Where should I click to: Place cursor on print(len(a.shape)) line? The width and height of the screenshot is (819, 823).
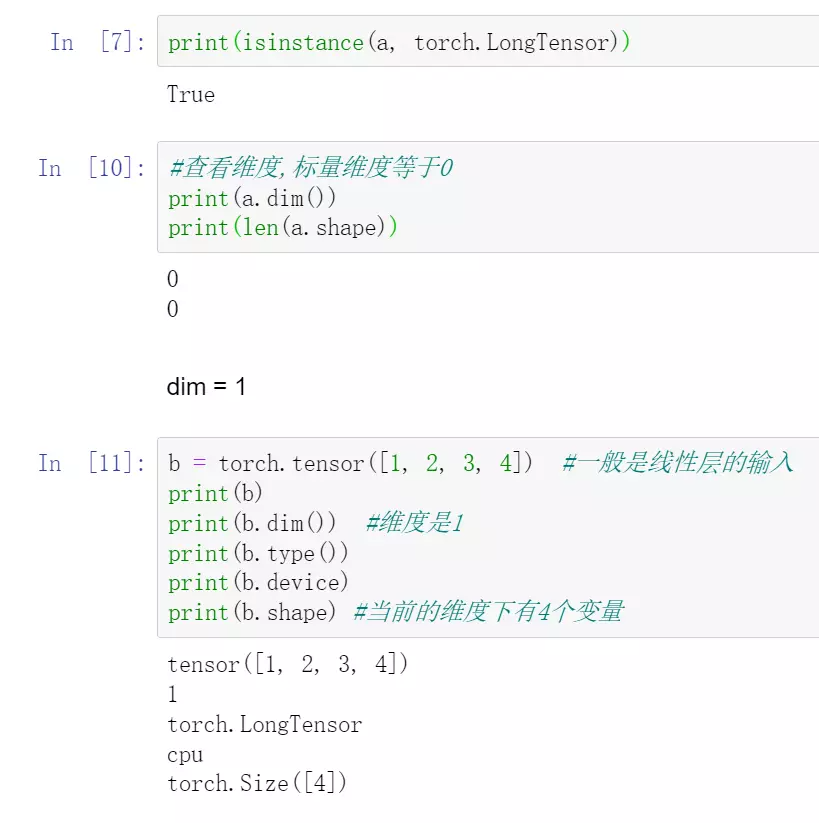tap(283, 228)
